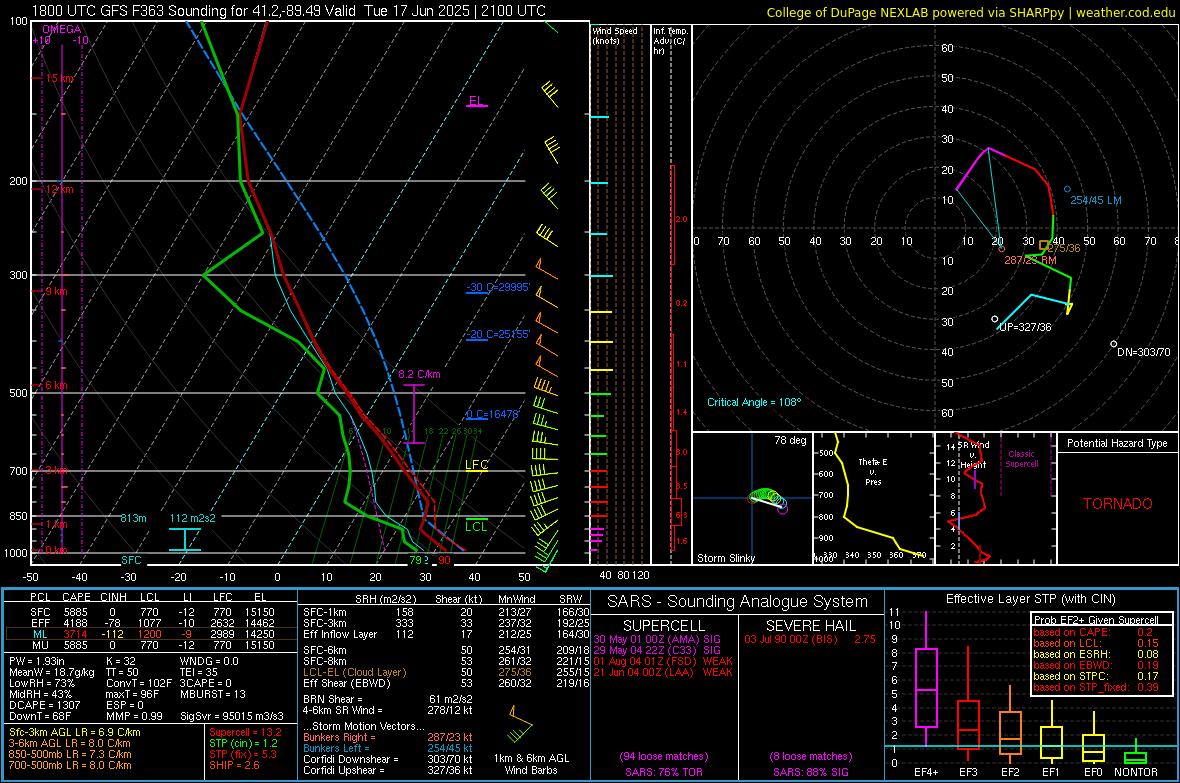Click the Critical Angle = 108° readout

click(x=754, y=402)
